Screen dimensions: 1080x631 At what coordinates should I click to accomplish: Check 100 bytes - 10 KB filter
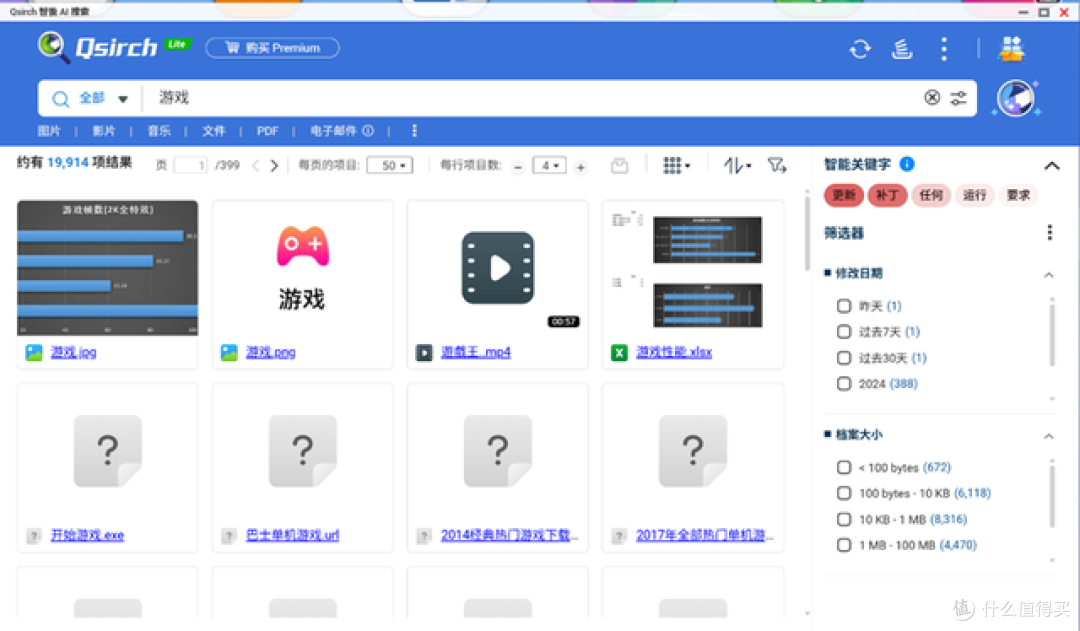[x=844, y=493]
